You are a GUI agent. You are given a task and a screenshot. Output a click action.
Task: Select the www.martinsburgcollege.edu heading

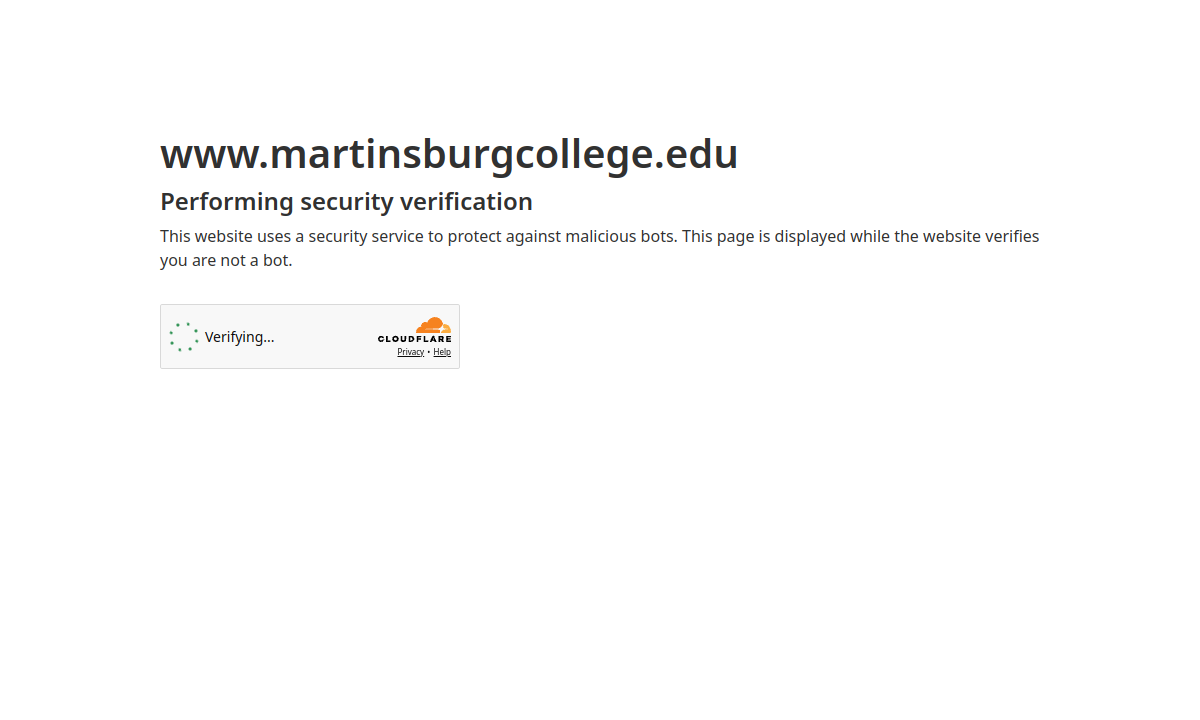tap(449, 154)
